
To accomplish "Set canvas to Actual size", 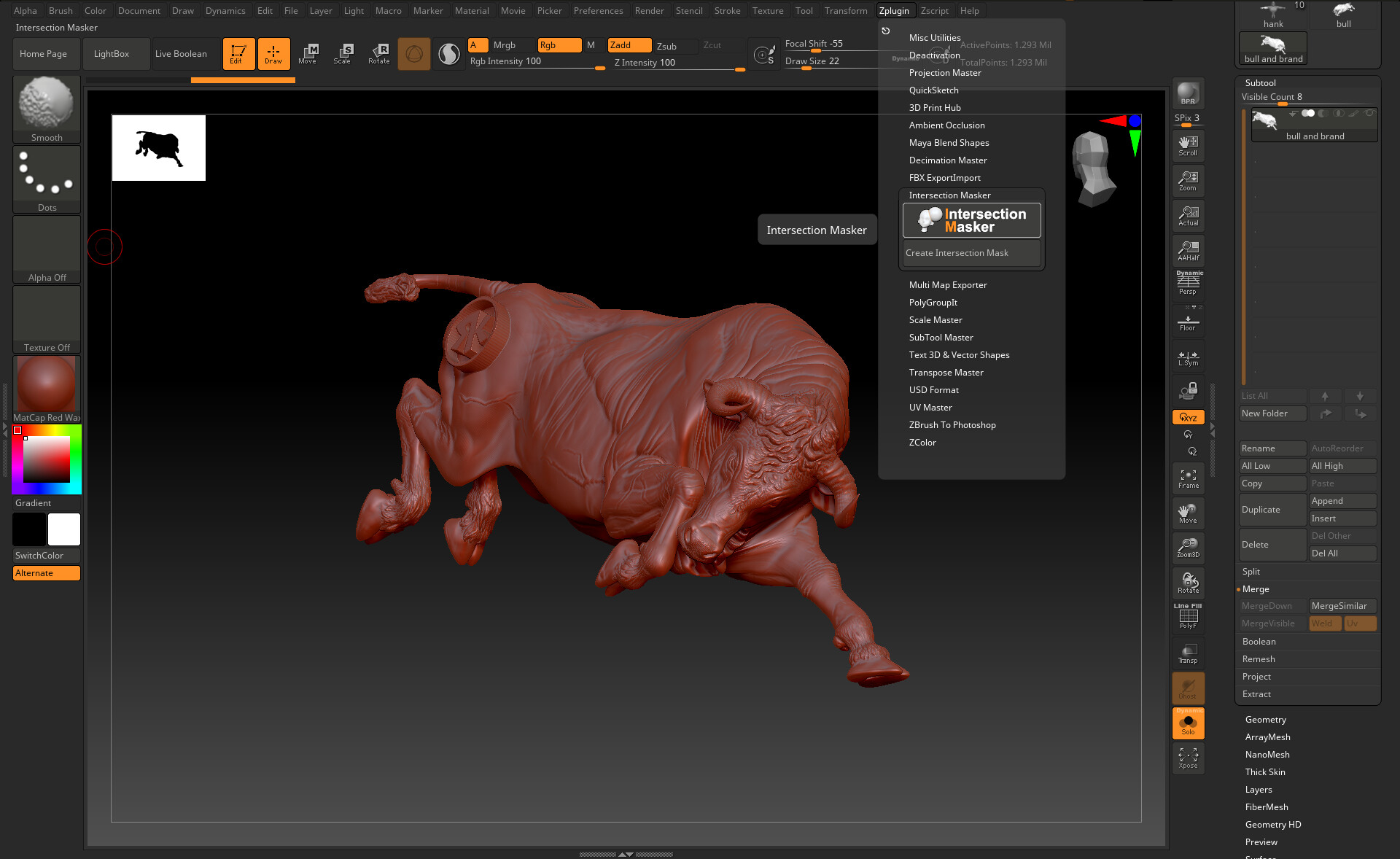I will click(x=1188, y=215).
